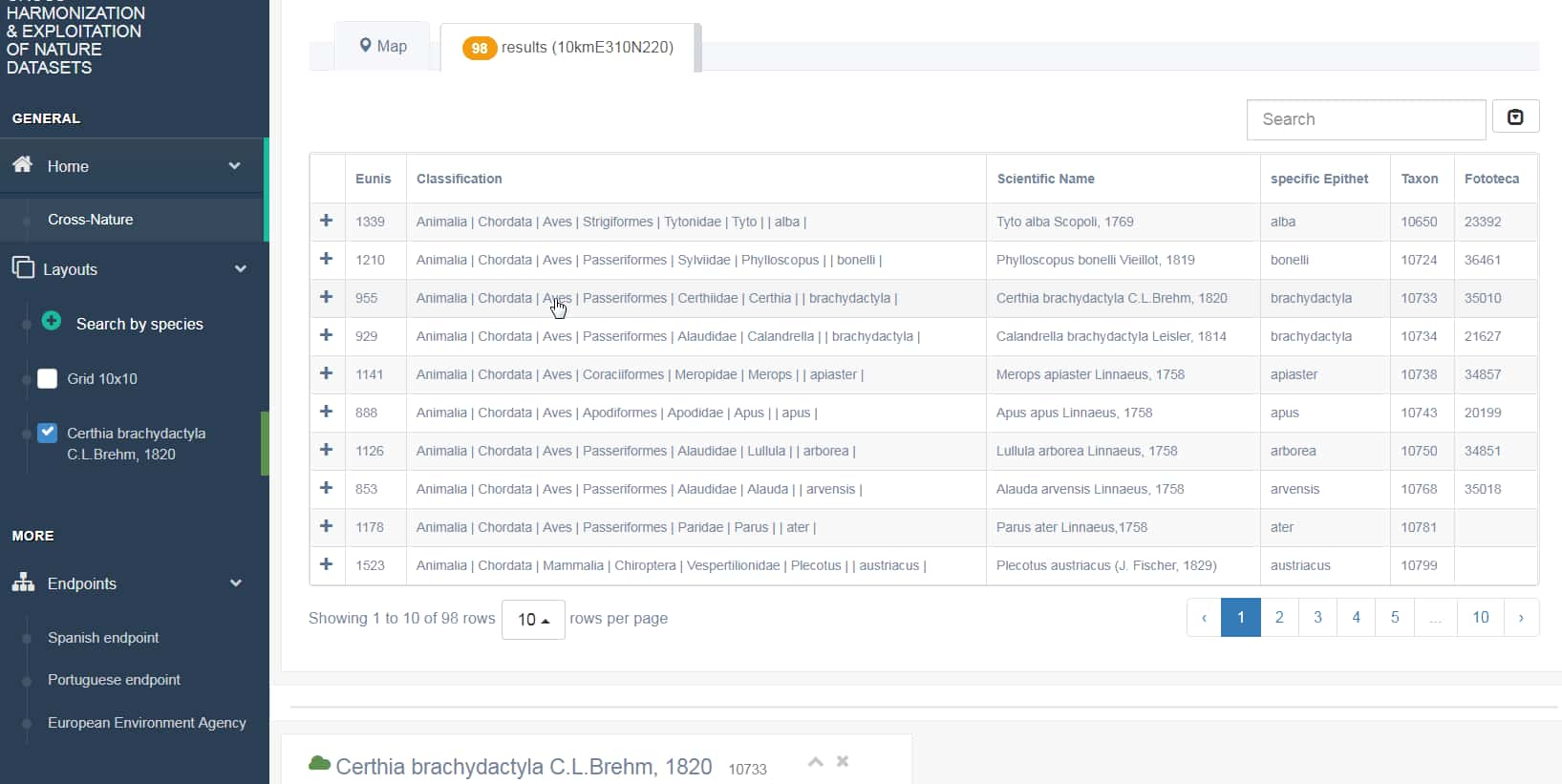Expand row details for Eunis 1210
This screenshot has height=784, width=1562.
[x=327, y=259]
